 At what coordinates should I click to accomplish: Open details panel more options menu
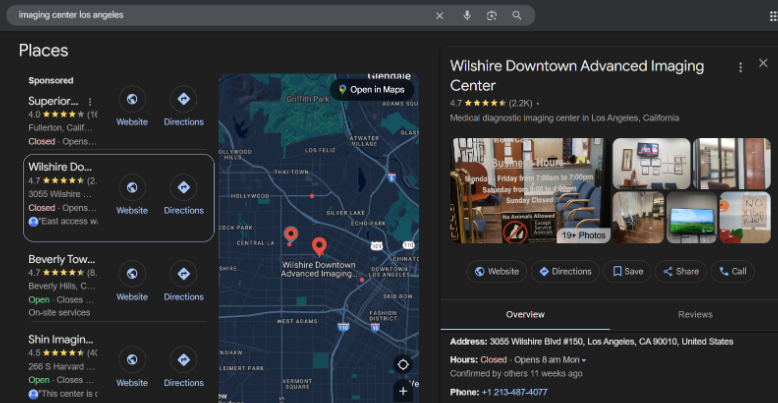740,67
